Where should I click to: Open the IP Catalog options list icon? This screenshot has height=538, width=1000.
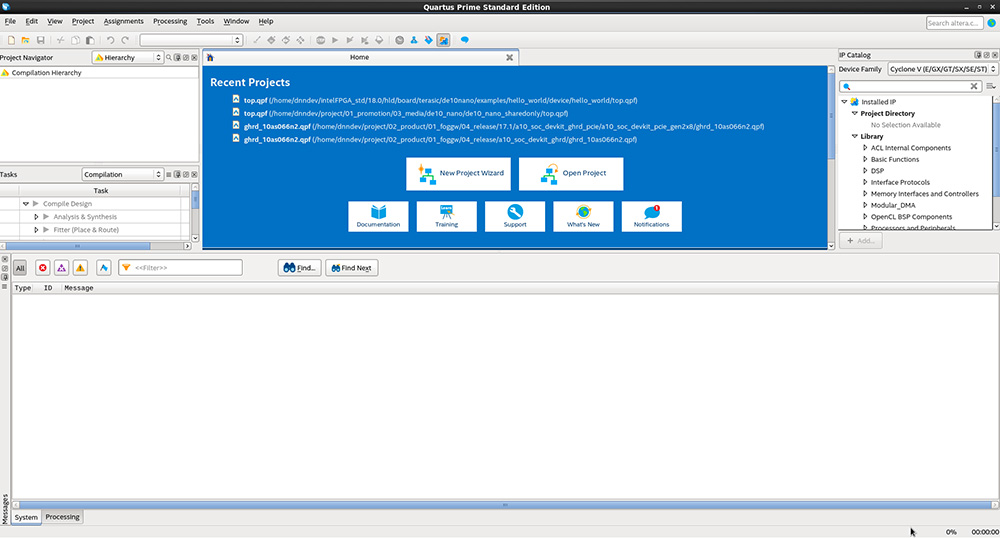coord(990,86)
